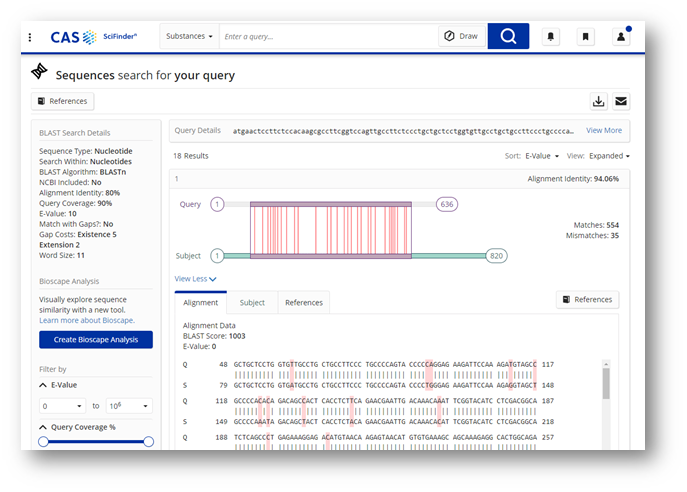Email the results via envelope icon

click(x=621, y=101)
